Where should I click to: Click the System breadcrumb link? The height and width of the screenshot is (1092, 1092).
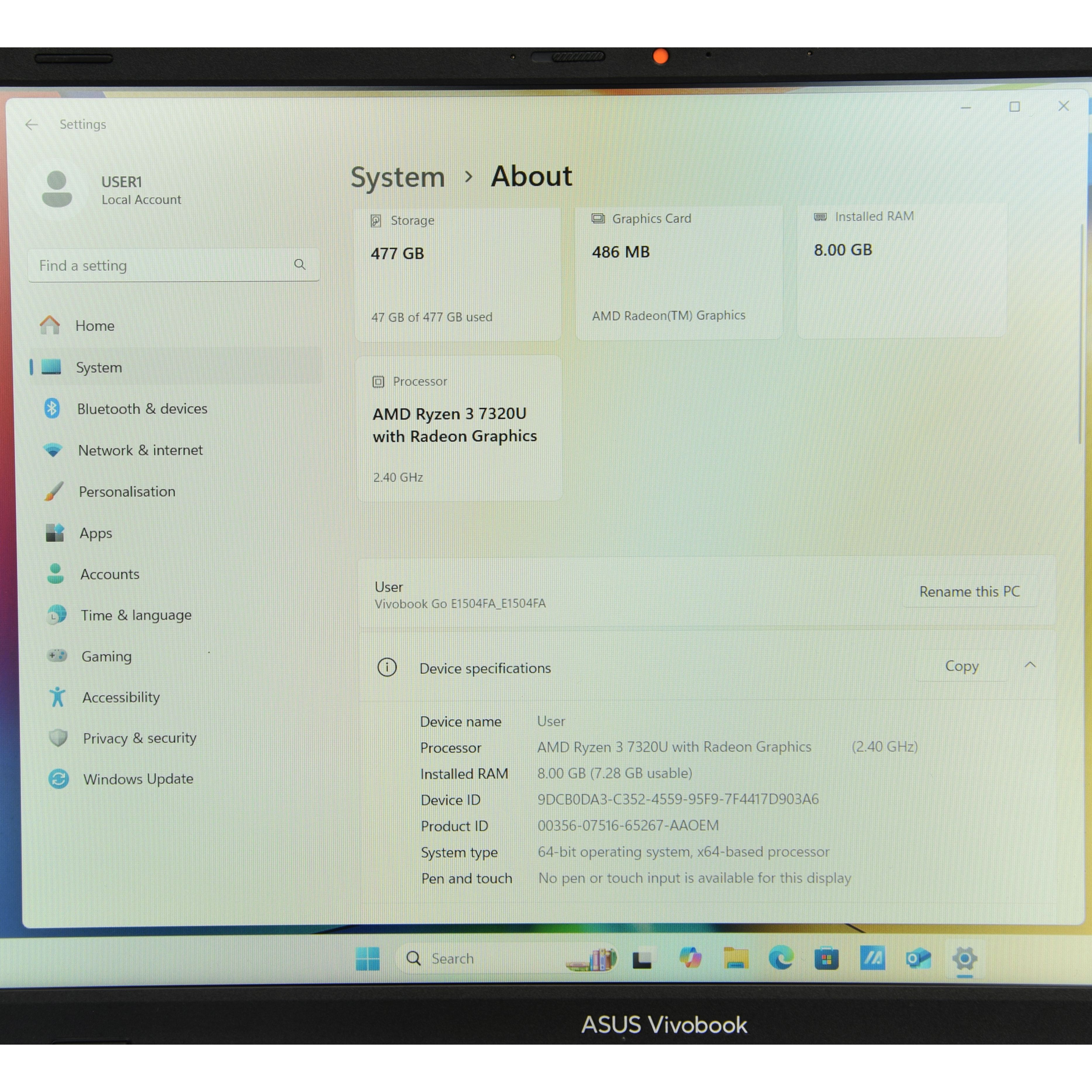pyautogui.click(x=398, y=177)
